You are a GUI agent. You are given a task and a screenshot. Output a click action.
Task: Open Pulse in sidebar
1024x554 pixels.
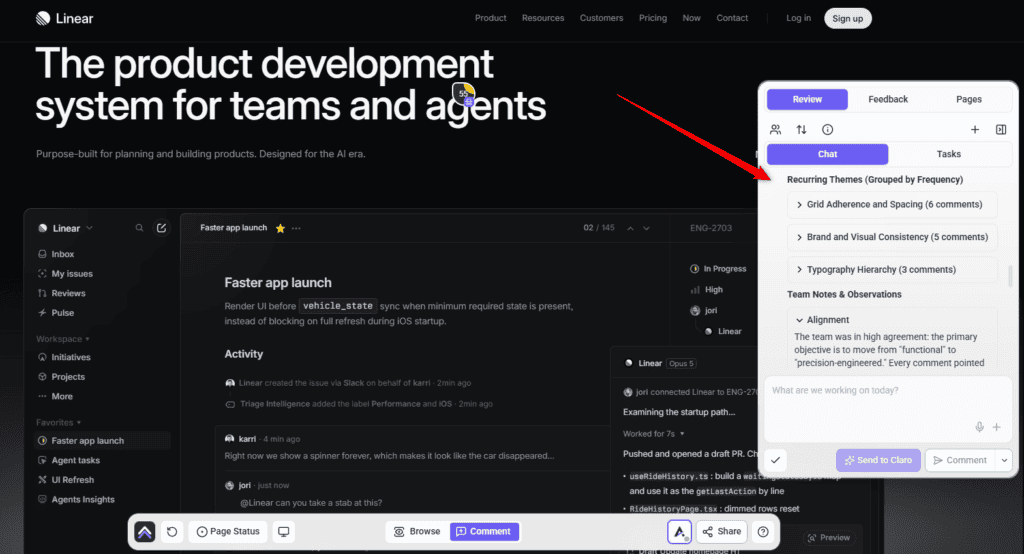pyautogui.click(x=56, y=313)
